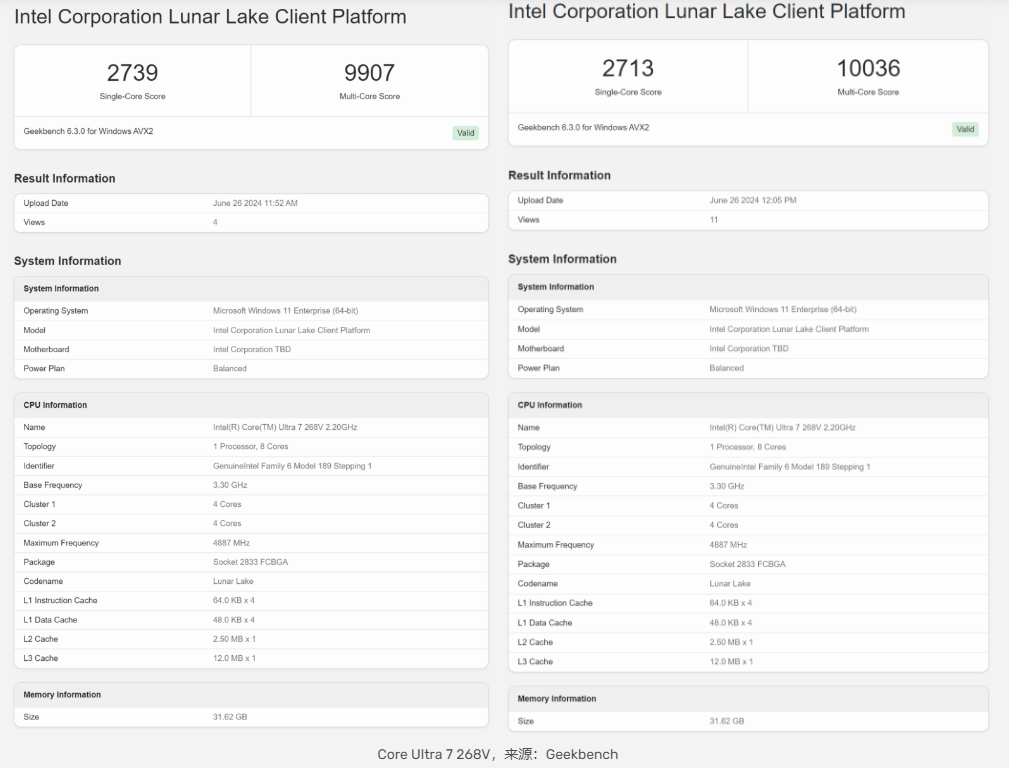Select the upload date June 26 2024 11:52 AM

point(255,203)
